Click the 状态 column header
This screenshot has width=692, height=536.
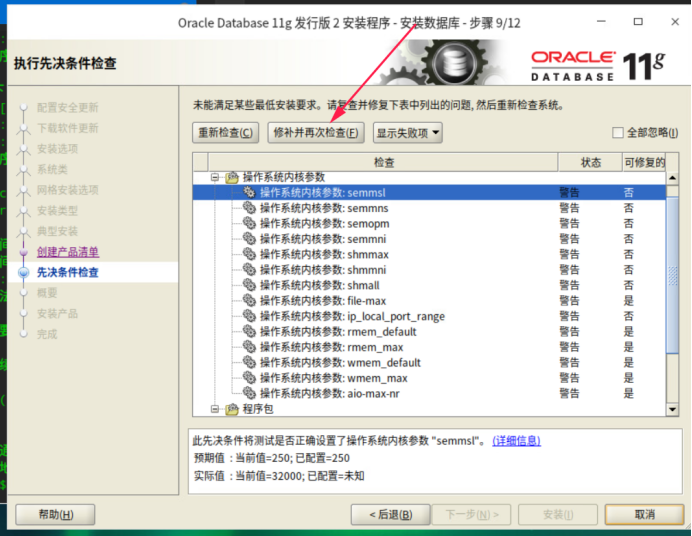(x=590, y=162)
